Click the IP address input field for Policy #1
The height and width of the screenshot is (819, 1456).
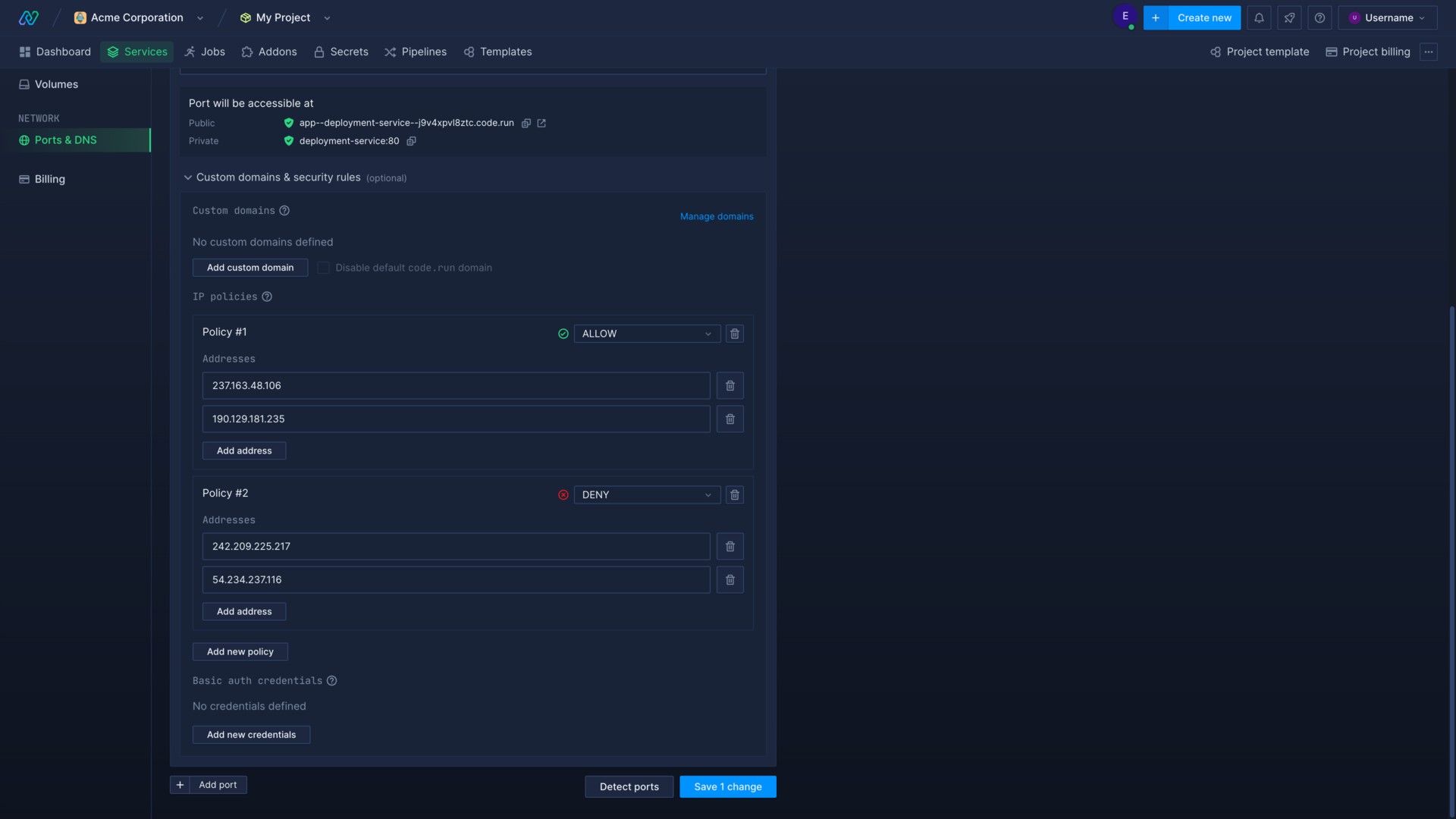pos(455,385)
